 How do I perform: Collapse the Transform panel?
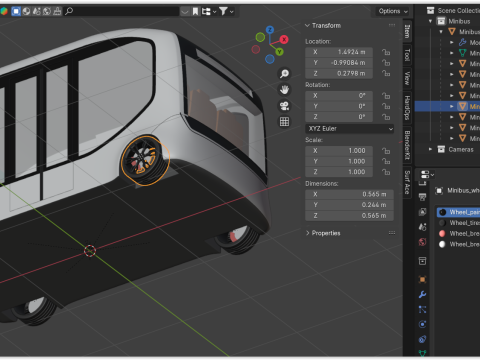[308, 26]
